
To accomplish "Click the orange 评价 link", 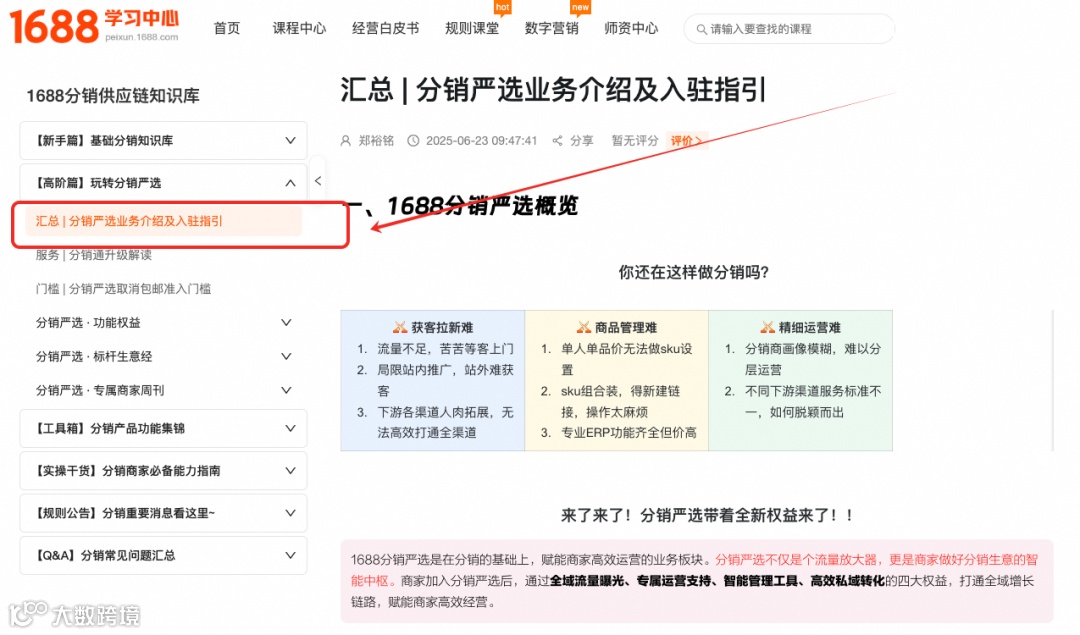I will (x=687, y=140).
